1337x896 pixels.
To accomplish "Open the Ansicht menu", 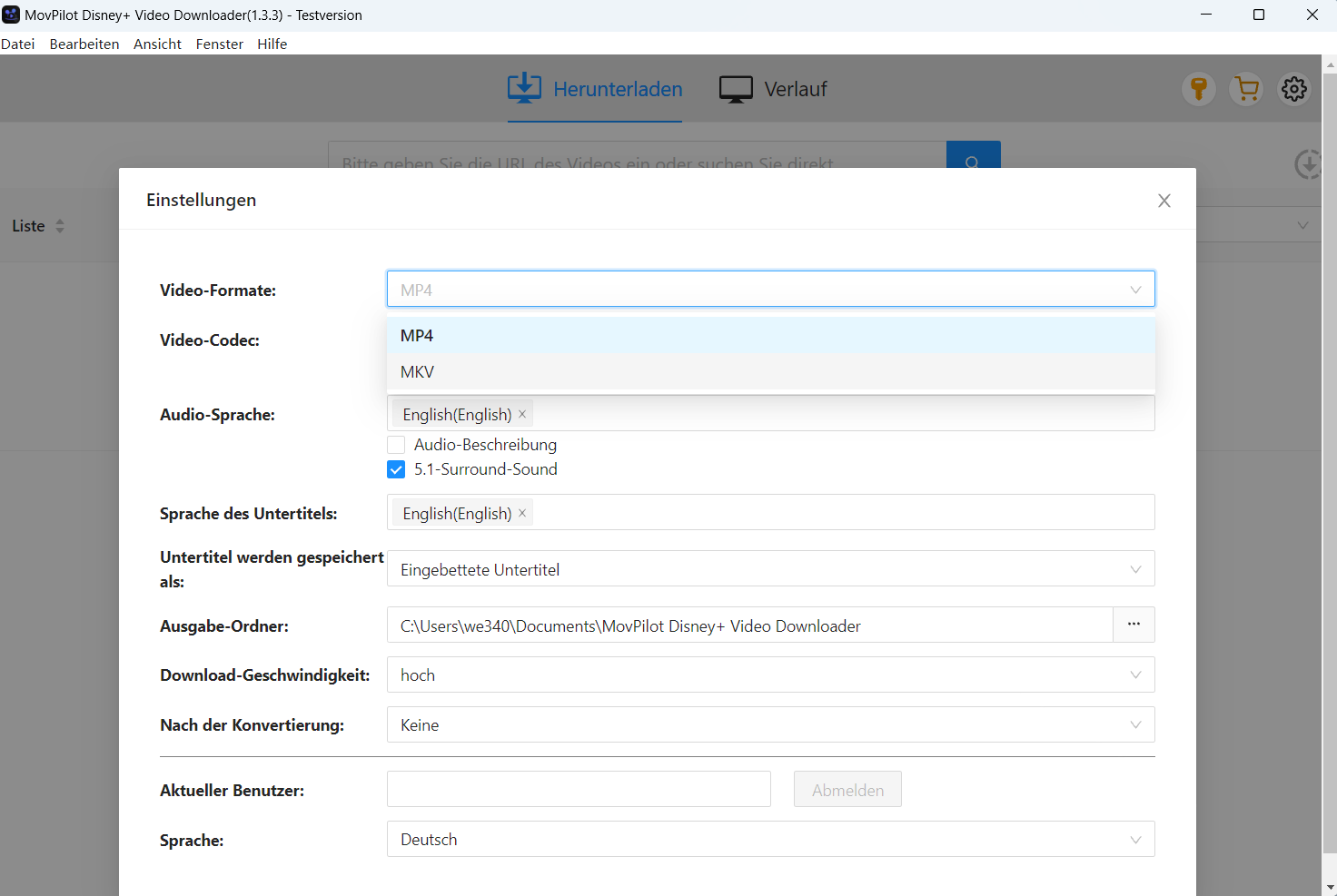I will click(x=157, y=44).
